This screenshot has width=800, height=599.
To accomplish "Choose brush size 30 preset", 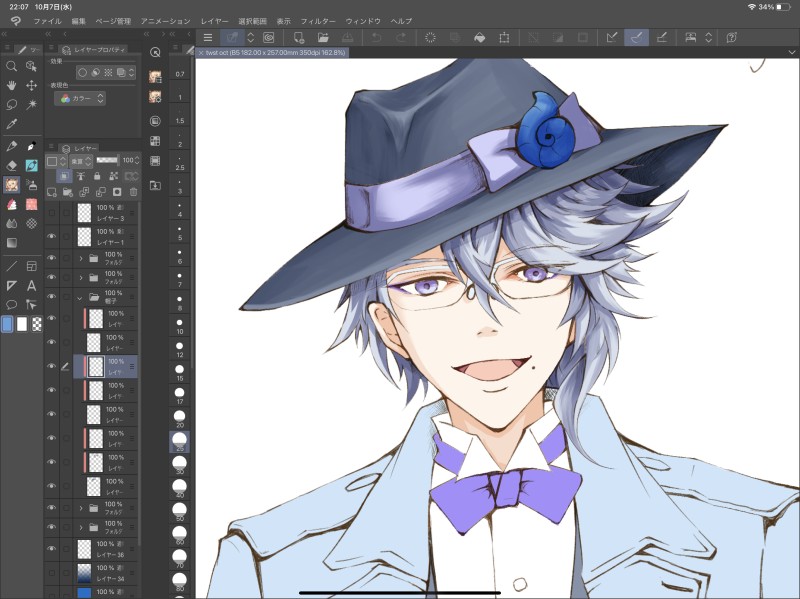I will click(x=180, y=465).
